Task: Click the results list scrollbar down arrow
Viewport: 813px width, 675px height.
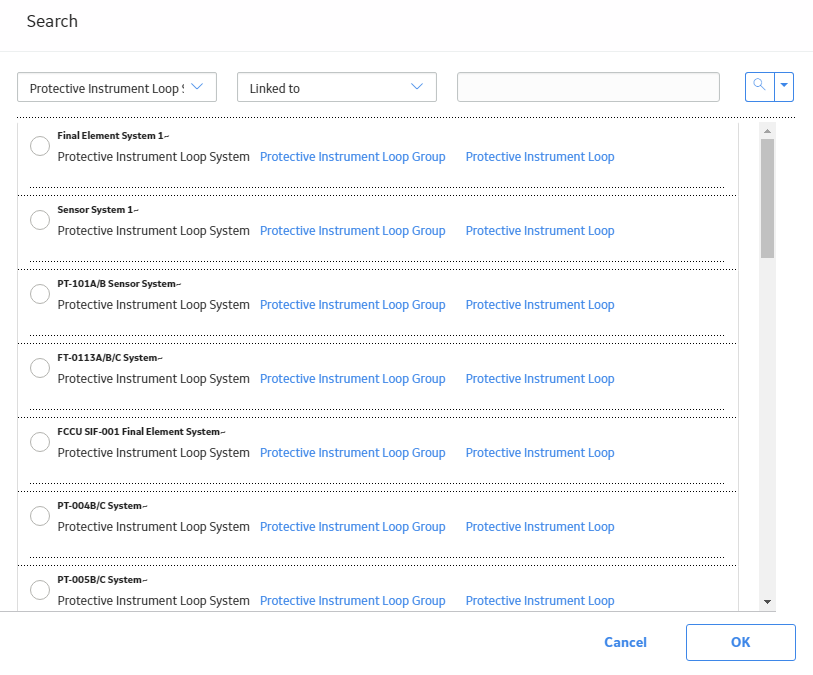Action: coord(767,602)
